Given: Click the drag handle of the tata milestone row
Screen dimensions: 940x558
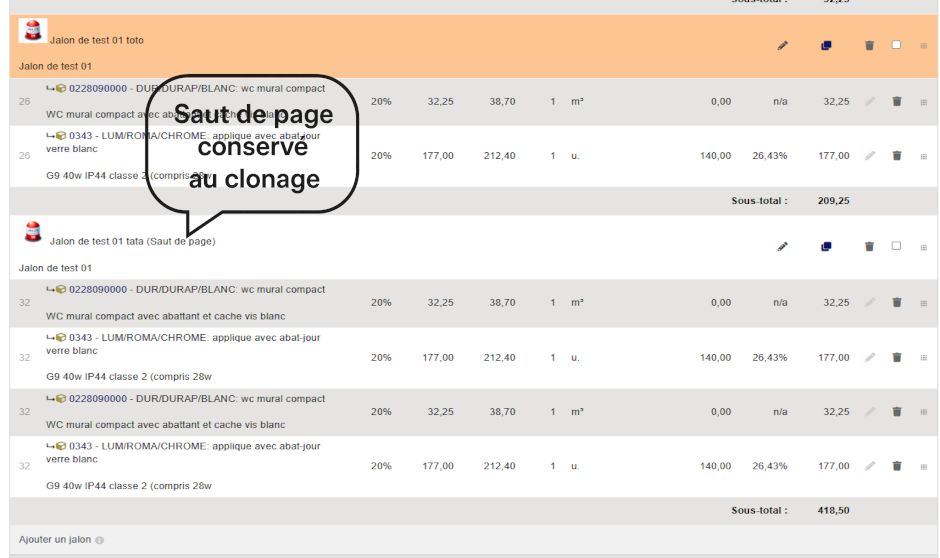Looking at the screenshot, I should pos(923,247).
